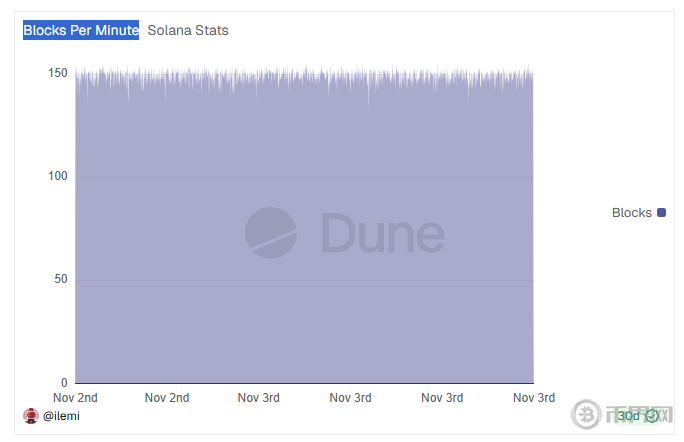Image resolution: width=684 pixels, height=442 pixels.
Task: Click the first Nov 3rd axis label
Action: (259, 398)
